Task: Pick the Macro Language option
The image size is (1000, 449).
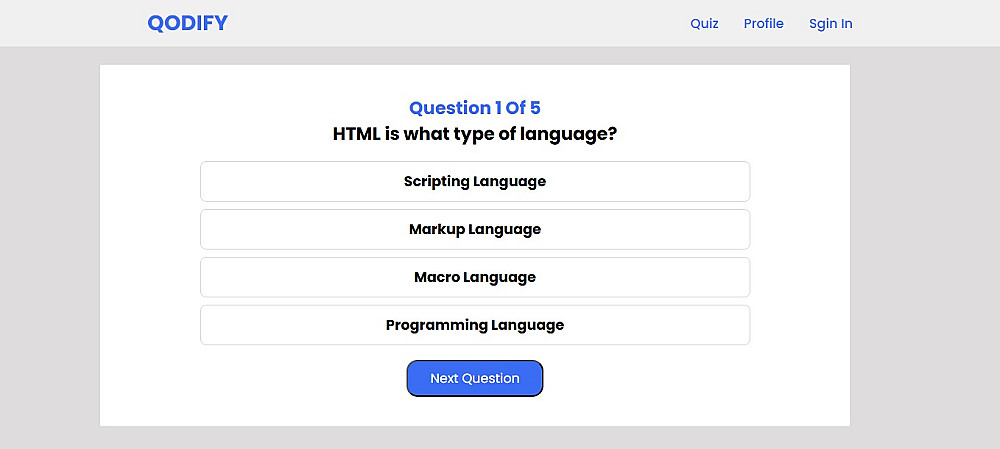Action: [x=475, y=277]
